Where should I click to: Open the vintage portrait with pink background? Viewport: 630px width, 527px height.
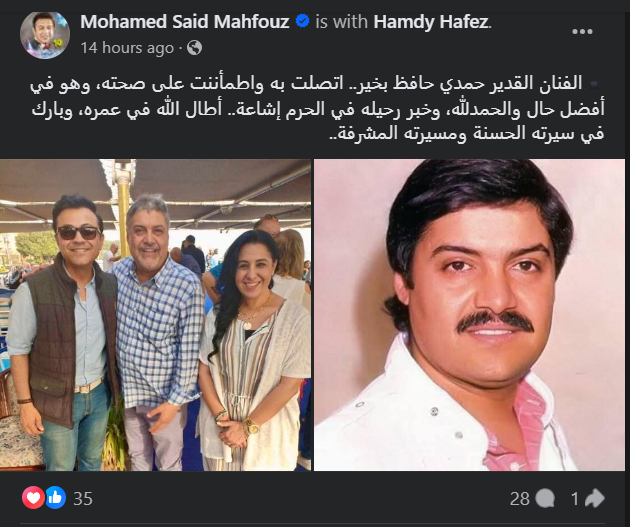469,315
